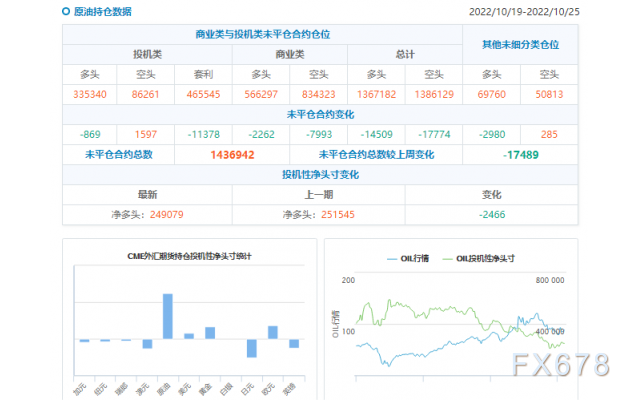Image resolution: width=640 pixels, height=400 pixels.
Task: Click the date range 2022/10/19-2022/10/25
Action: coord(524,11)
